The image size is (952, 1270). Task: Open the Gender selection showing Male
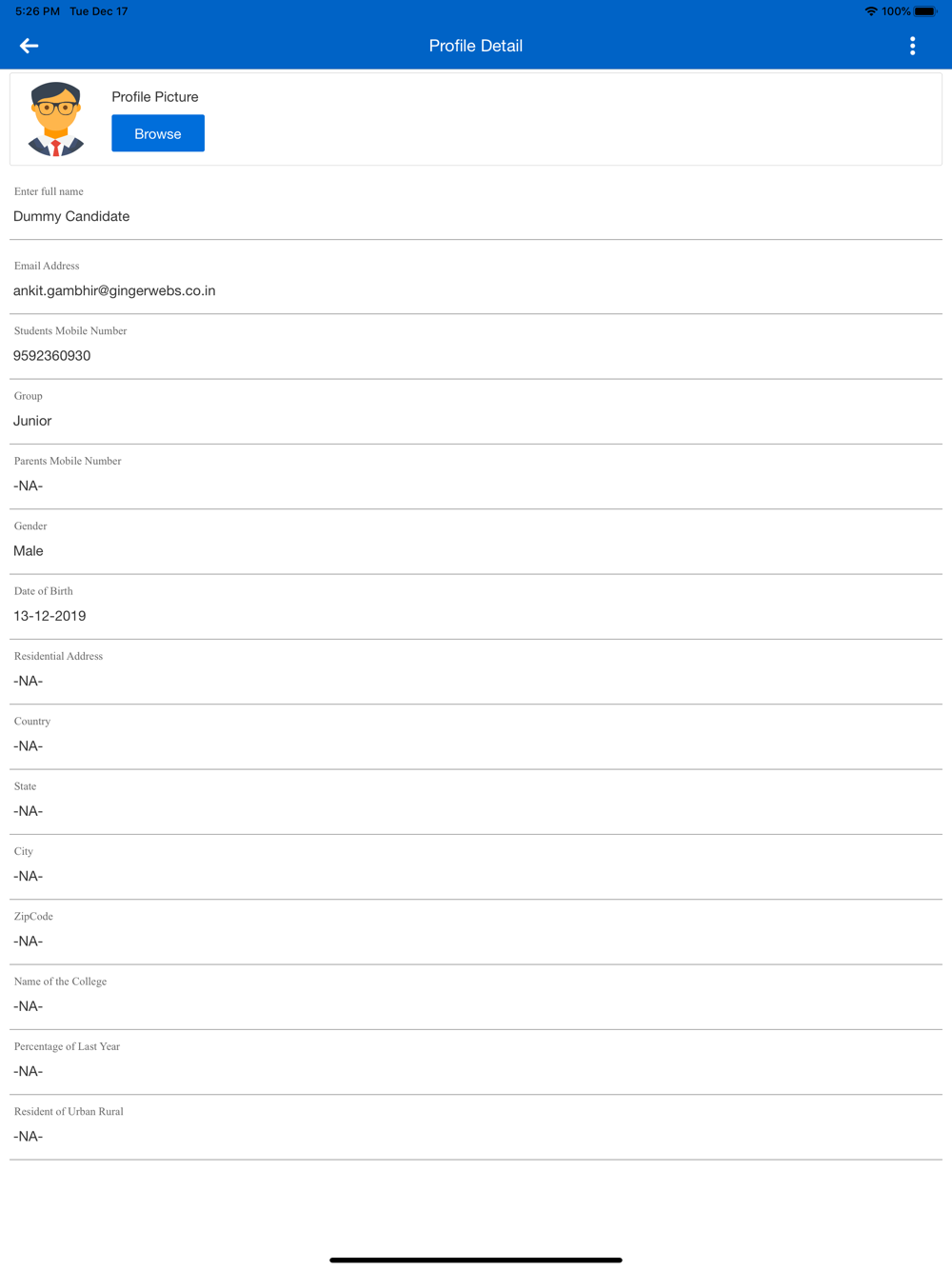click(x=475, y=551)
